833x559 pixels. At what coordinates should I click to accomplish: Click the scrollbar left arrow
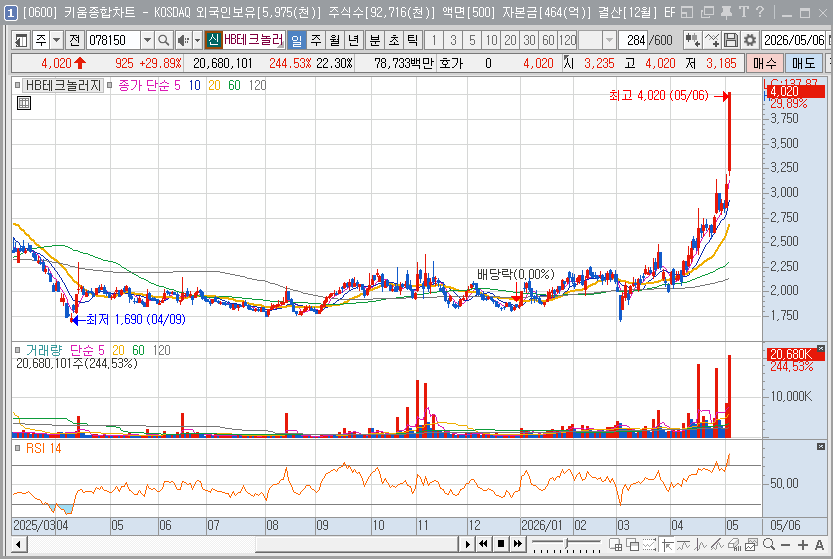[19, 544]
